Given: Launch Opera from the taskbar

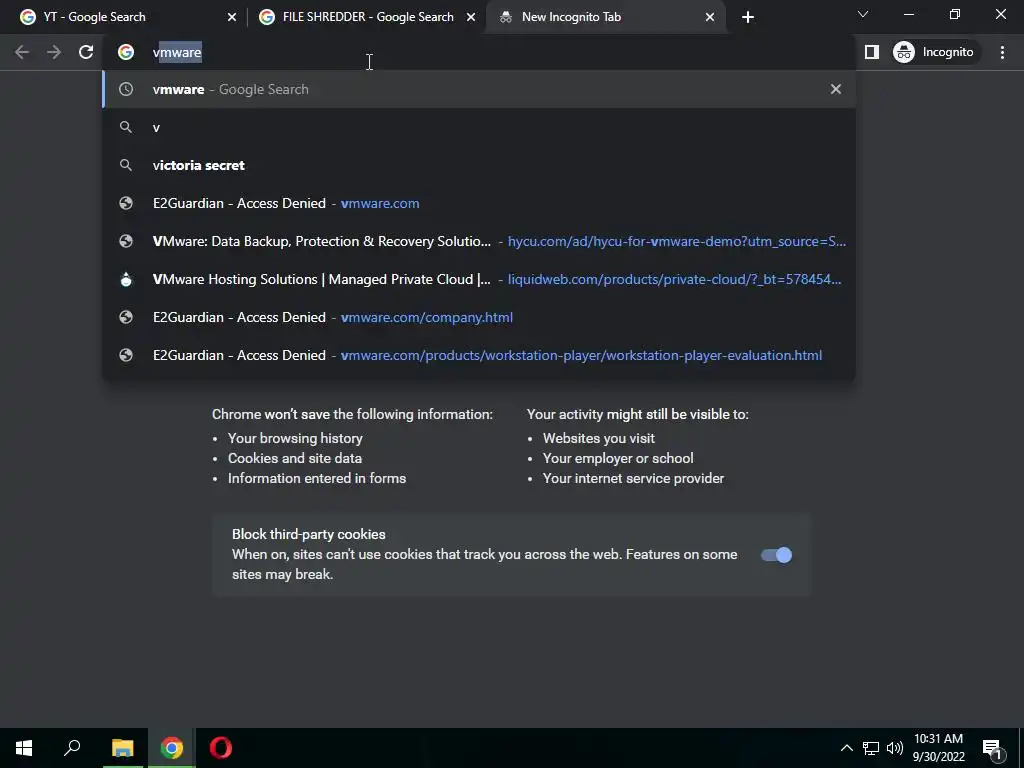Looking at the screenshot, I should coord(221,748).
